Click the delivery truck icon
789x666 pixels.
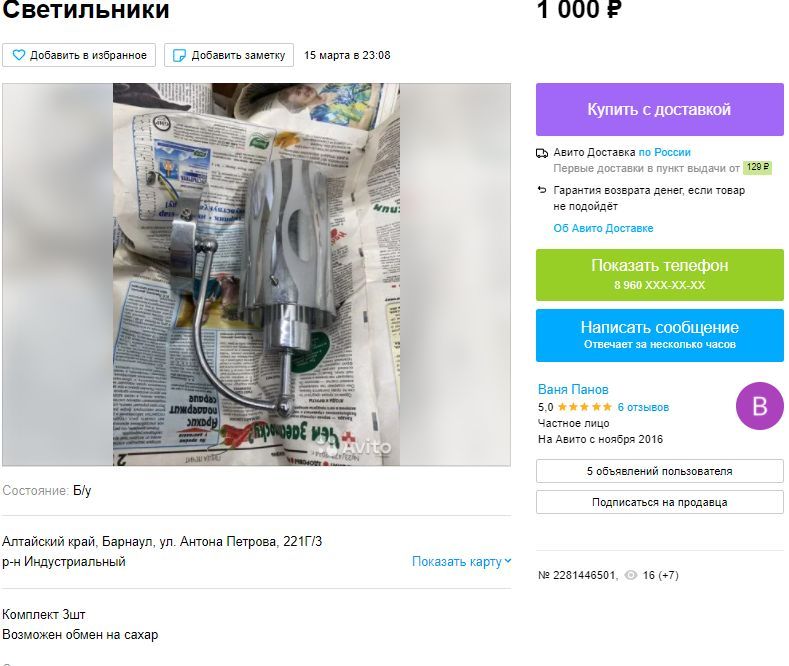[542, 153]
